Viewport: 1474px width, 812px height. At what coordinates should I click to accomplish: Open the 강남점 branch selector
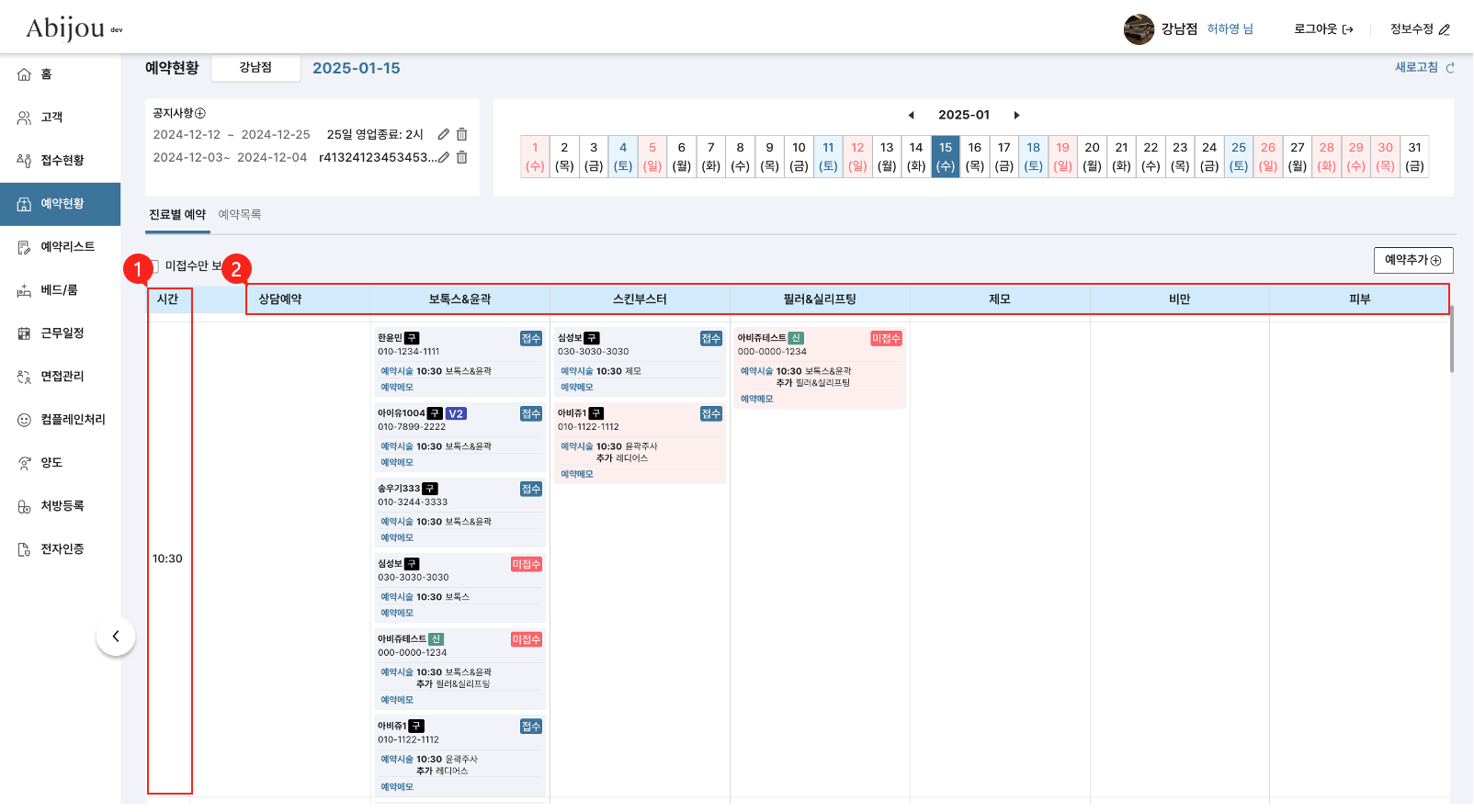255,68
